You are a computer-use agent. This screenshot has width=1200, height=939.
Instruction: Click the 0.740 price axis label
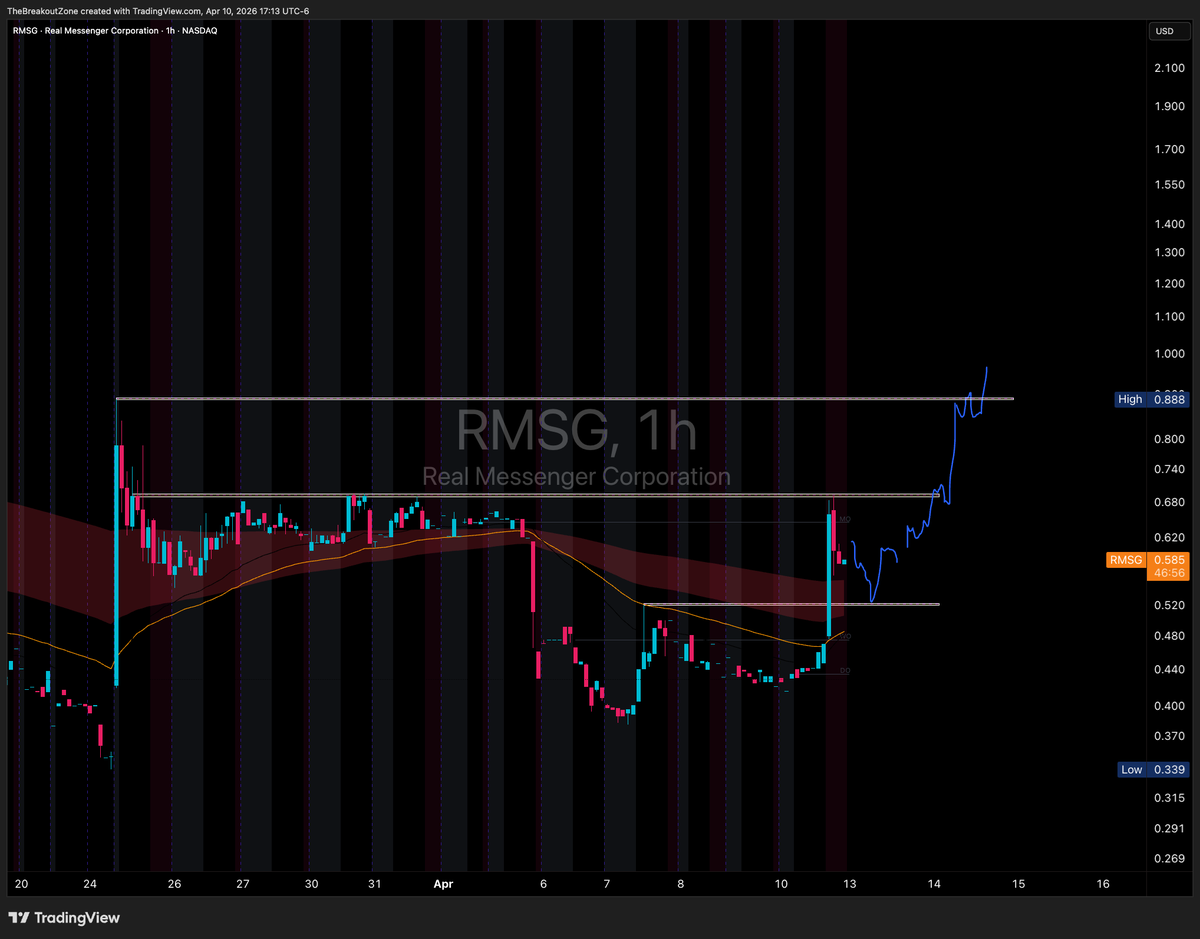pyautogui.click(x=1169, y=469)
